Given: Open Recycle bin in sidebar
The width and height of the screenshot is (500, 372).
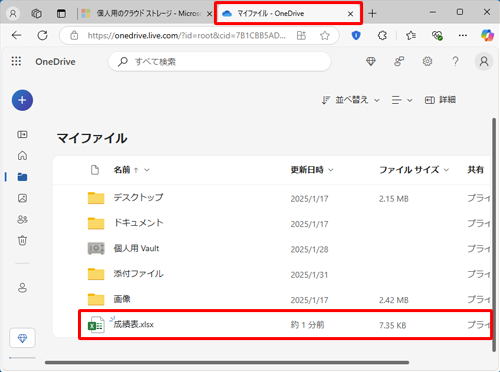Looking at the screenshot, I should 22,240.
